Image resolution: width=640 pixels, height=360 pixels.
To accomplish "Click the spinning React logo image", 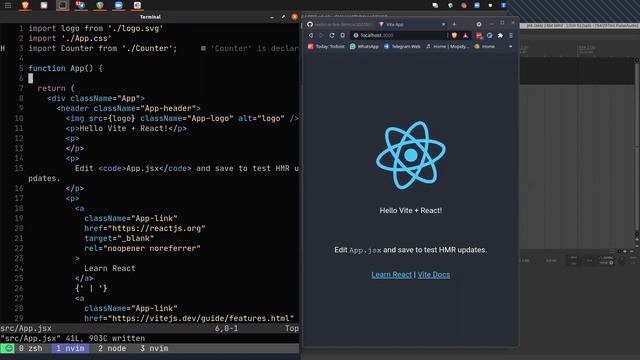I will pos(411,155).
